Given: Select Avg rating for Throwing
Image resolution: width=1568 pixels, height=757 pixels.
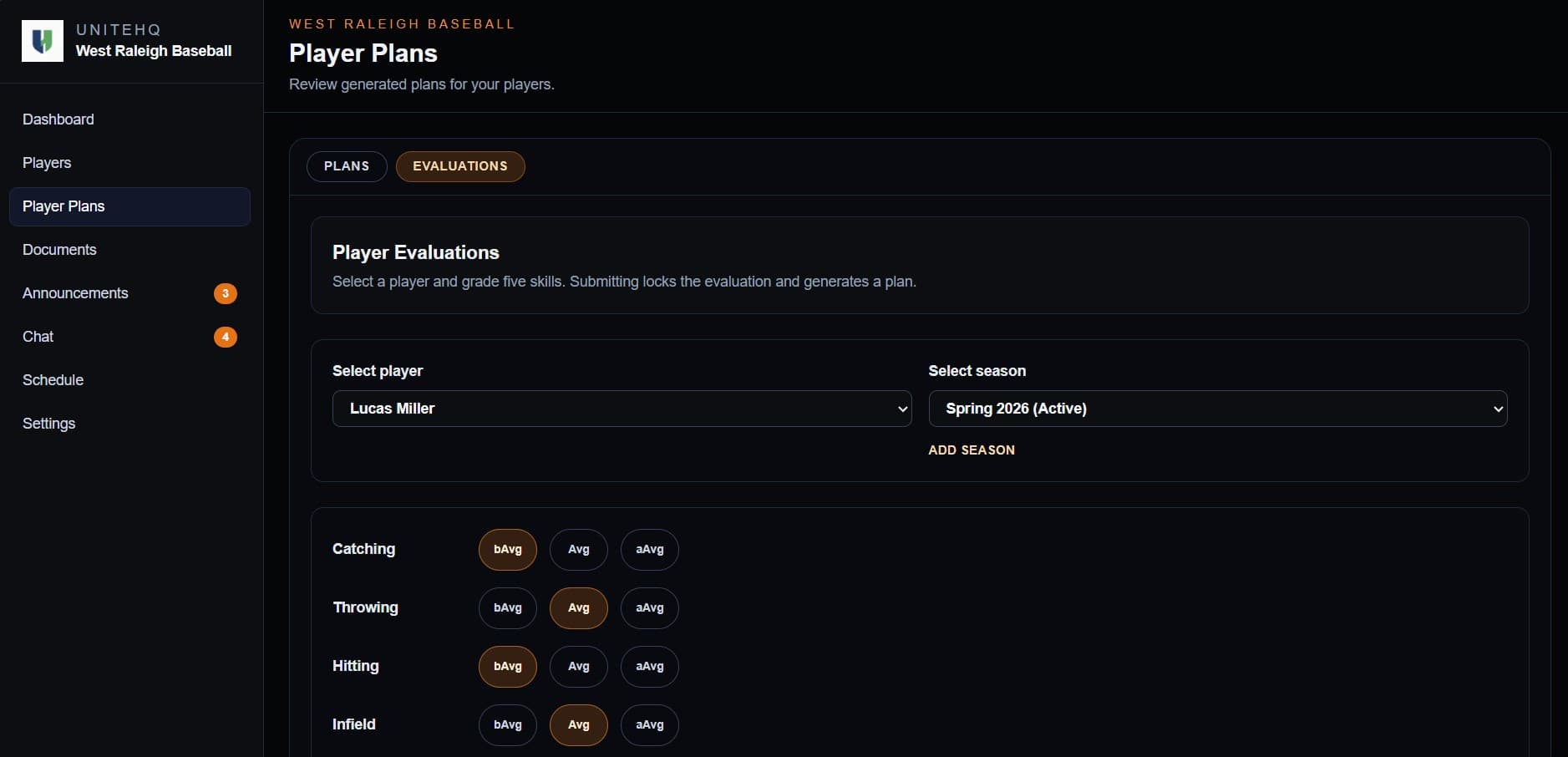Looking at the screenshot, I should point(579,607).
